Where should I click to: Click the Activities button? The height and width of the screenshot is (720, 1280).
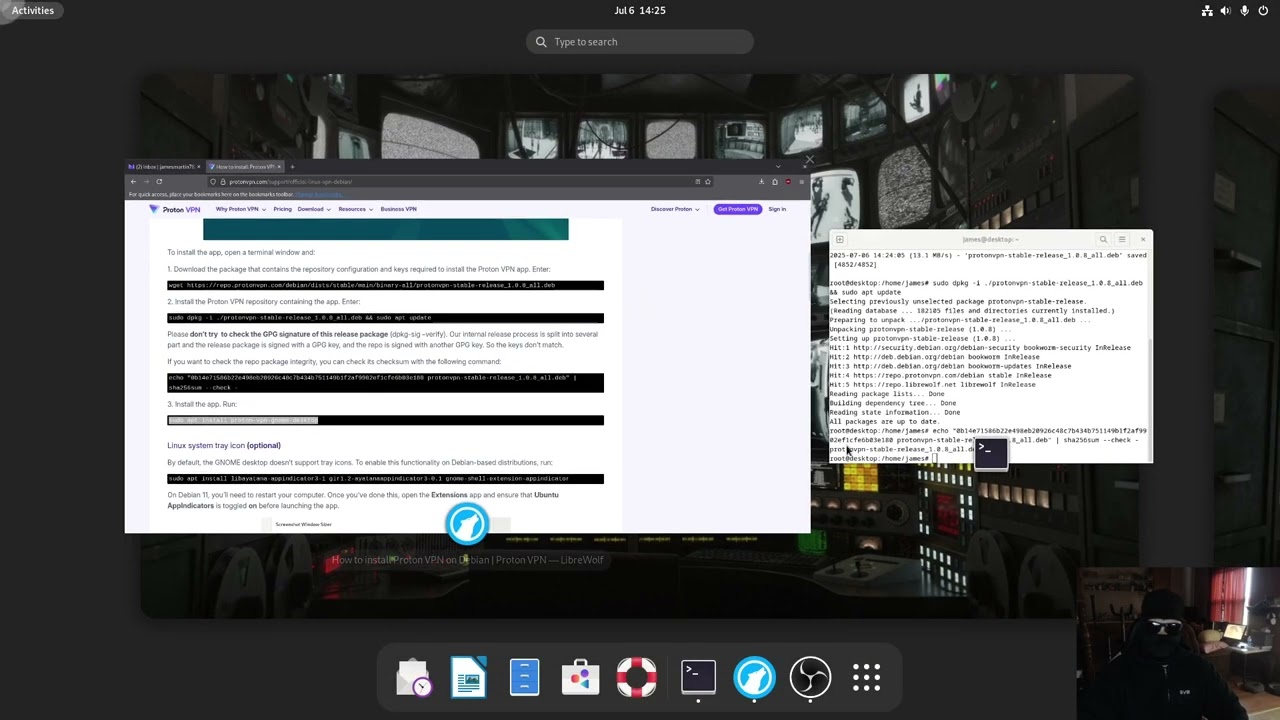(33, 10)
